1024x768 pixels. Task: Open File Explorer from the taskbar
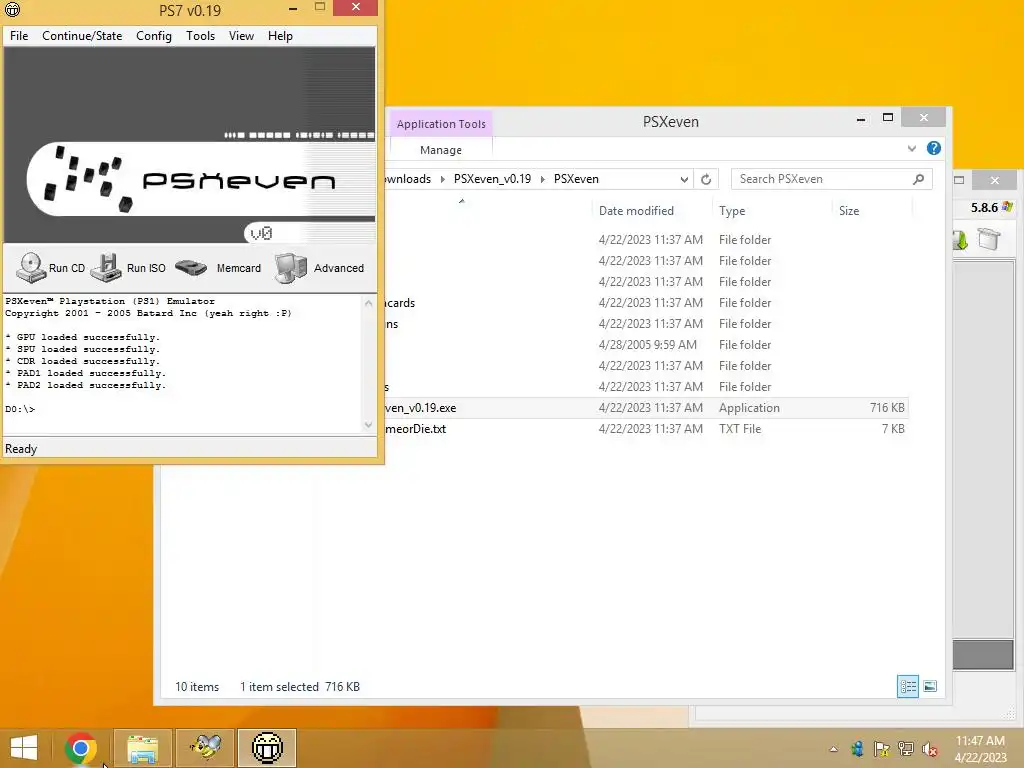point(142,748)
